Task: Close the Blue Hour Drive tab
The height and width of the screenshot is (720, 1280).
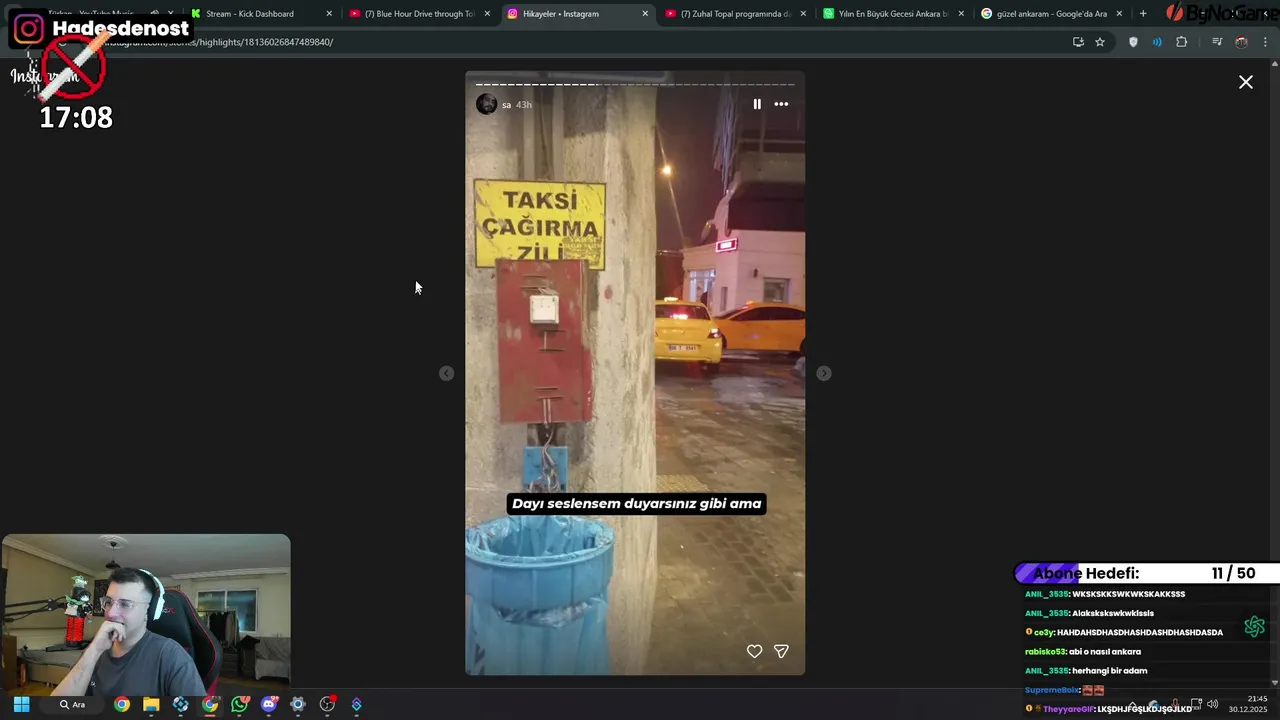Action: click(x=487, y=14)
